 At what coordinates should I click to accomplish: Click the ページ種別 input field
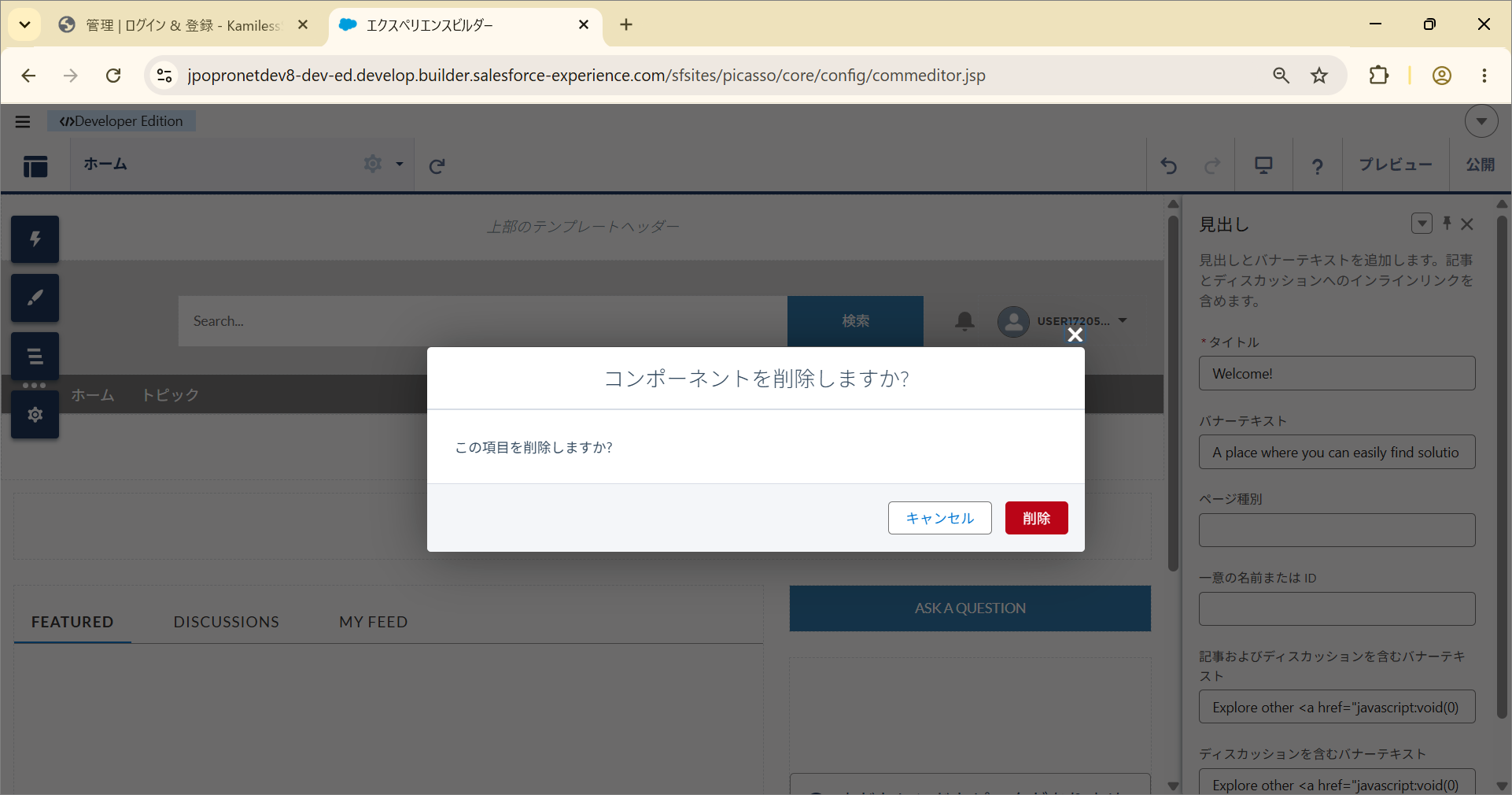tap(1337, 531)
